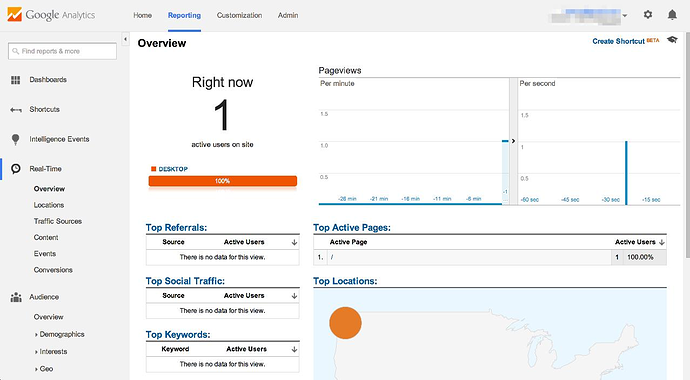Open Intelligence Events in sidebar
The image size is (690, 380).
pyautogui.click(x=59, y=139)
